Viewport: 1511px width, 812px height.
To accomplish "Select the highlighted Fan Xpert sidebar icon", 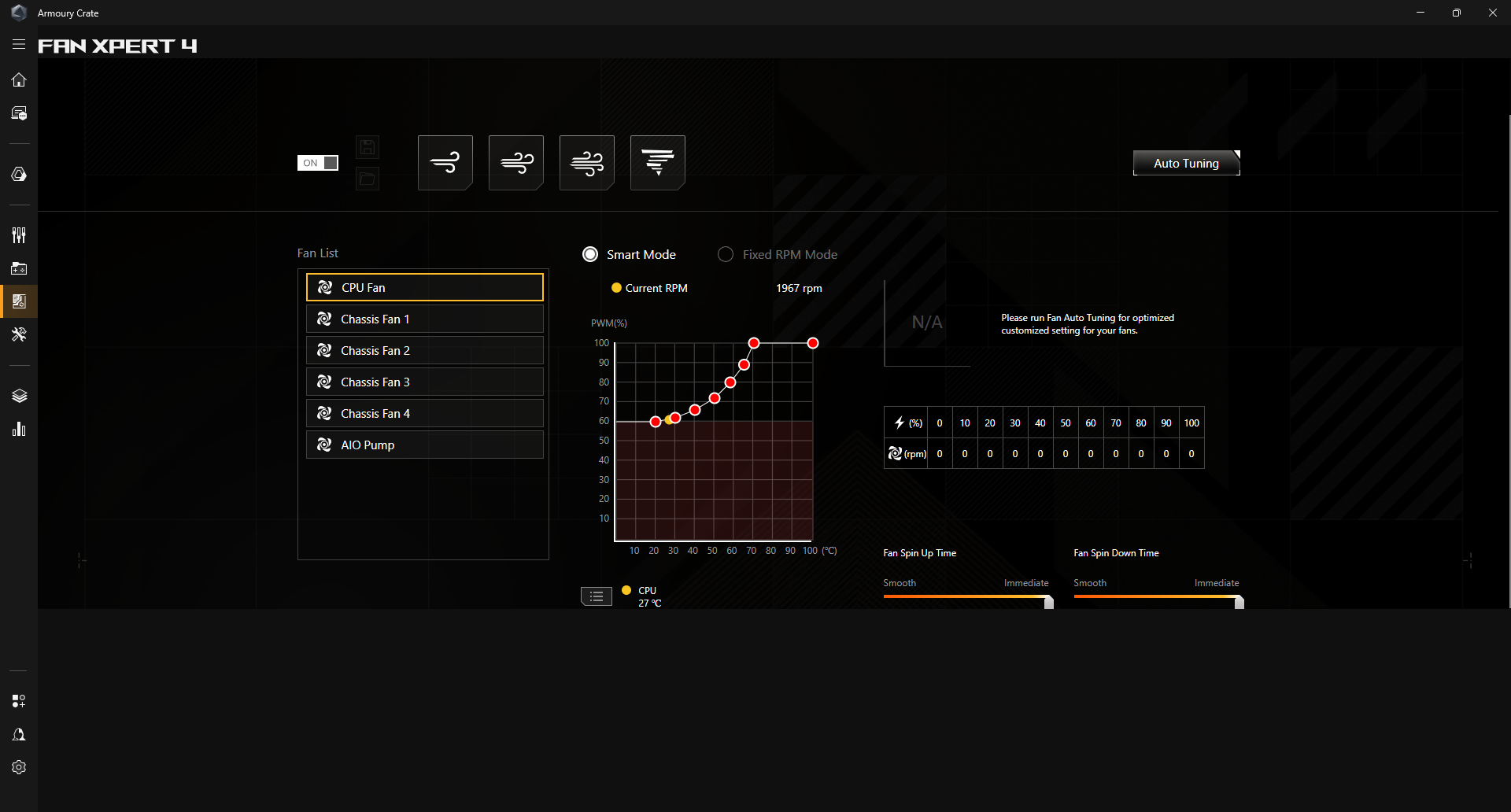I will click(19, 301).
